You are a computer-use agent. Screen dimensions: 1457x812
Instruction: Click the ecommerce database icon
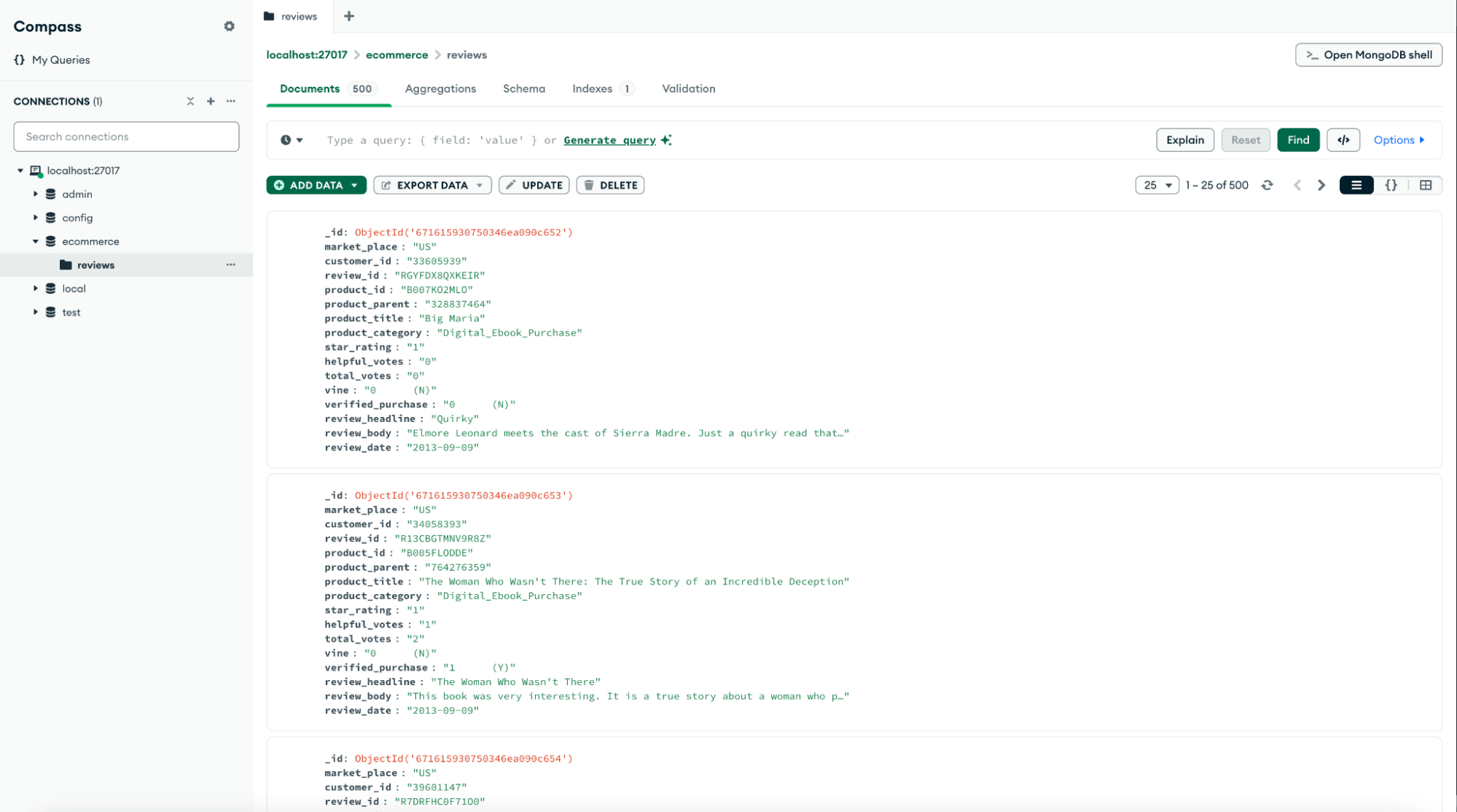(x=50, y=241)
